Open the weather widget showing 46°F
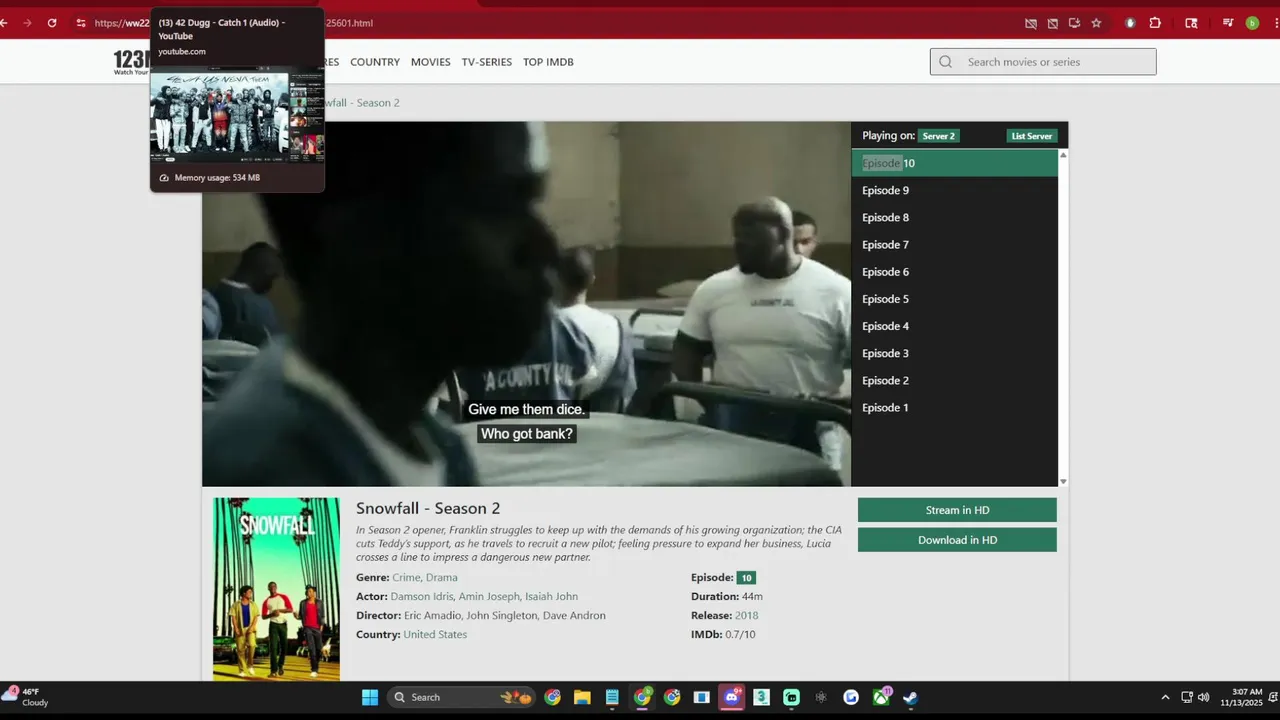This screenshot has height=720, width=1280. pyautogui.click(x=26, y=697)
